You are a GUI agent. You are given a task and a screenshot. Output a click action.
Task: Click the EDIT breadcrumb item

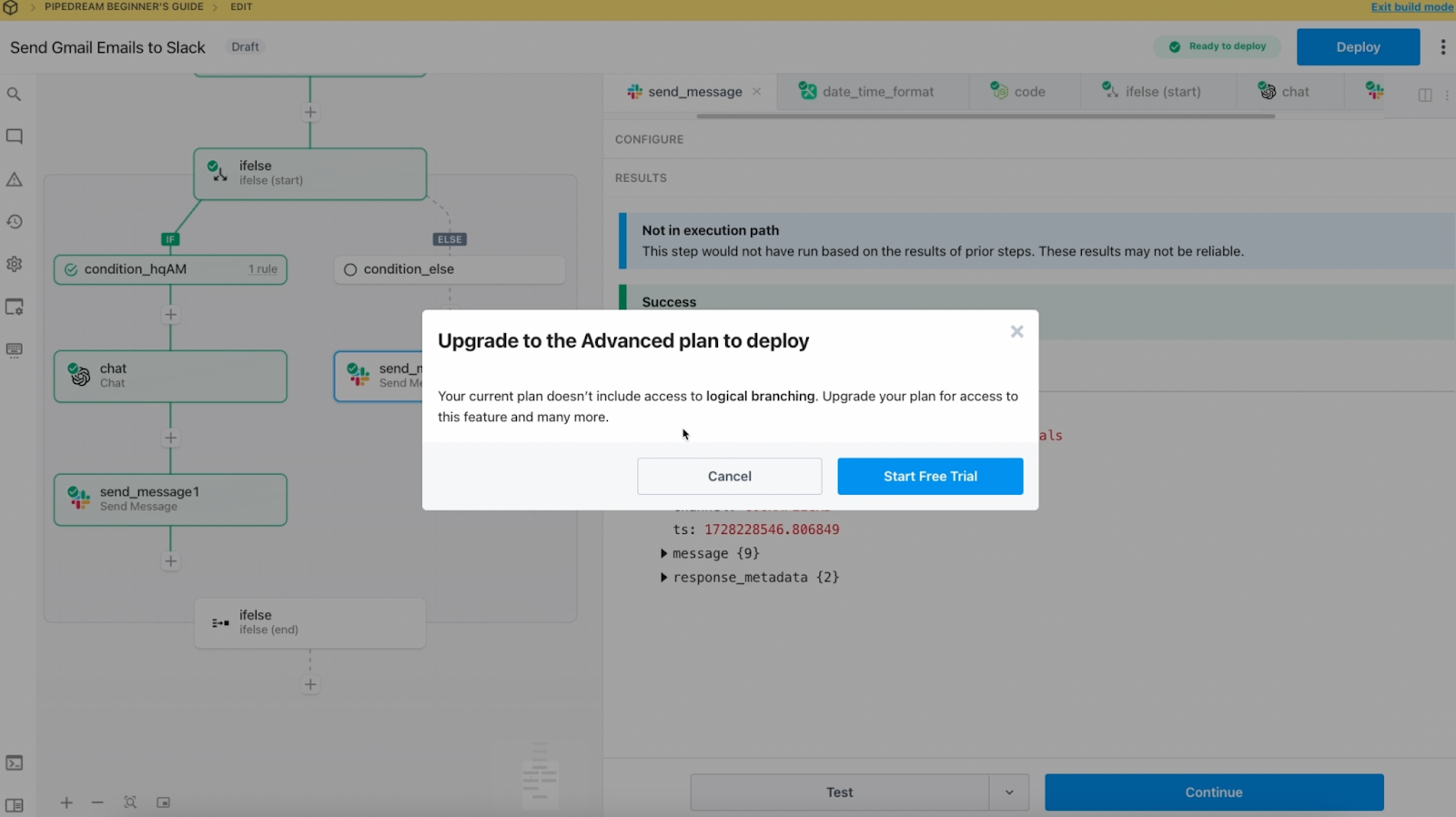(241, 6)
